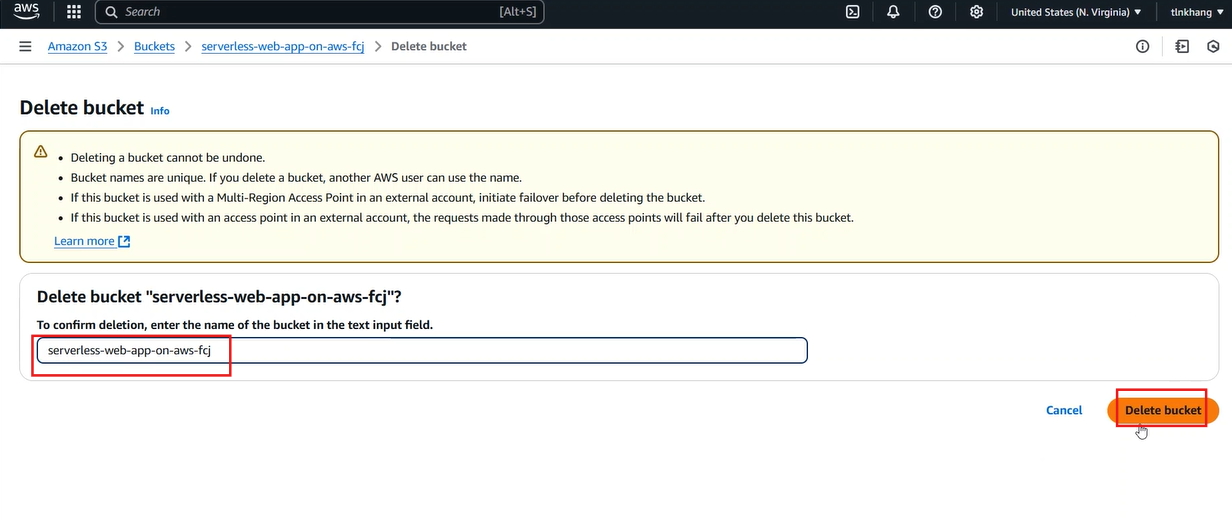Viewport: 1232px width, 518px height.
Task: Click the search magnifier icon
Action: pyautogui.click(x=112, y=12)
